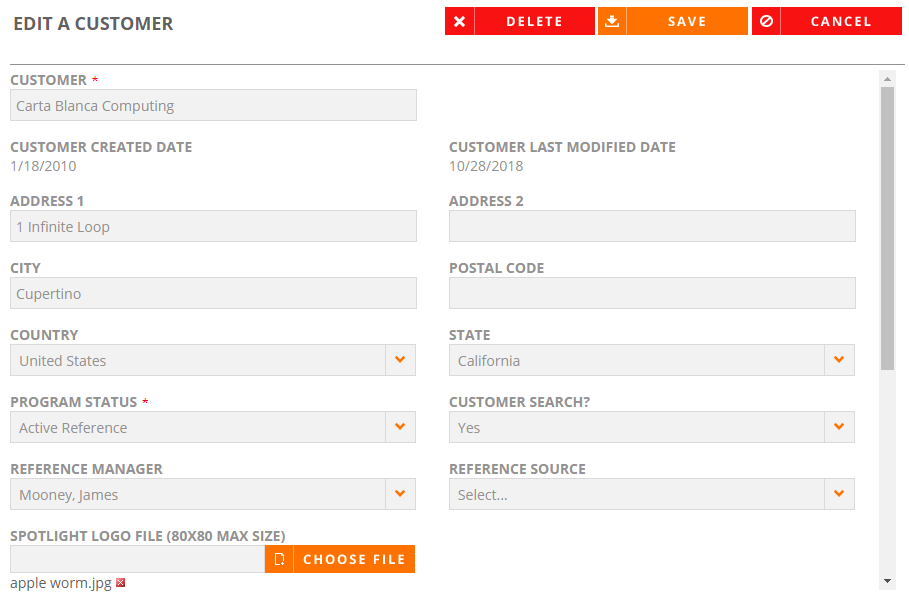Remove the apple worm.jpg file
The image size is (909, 599).
coord(121,583)
